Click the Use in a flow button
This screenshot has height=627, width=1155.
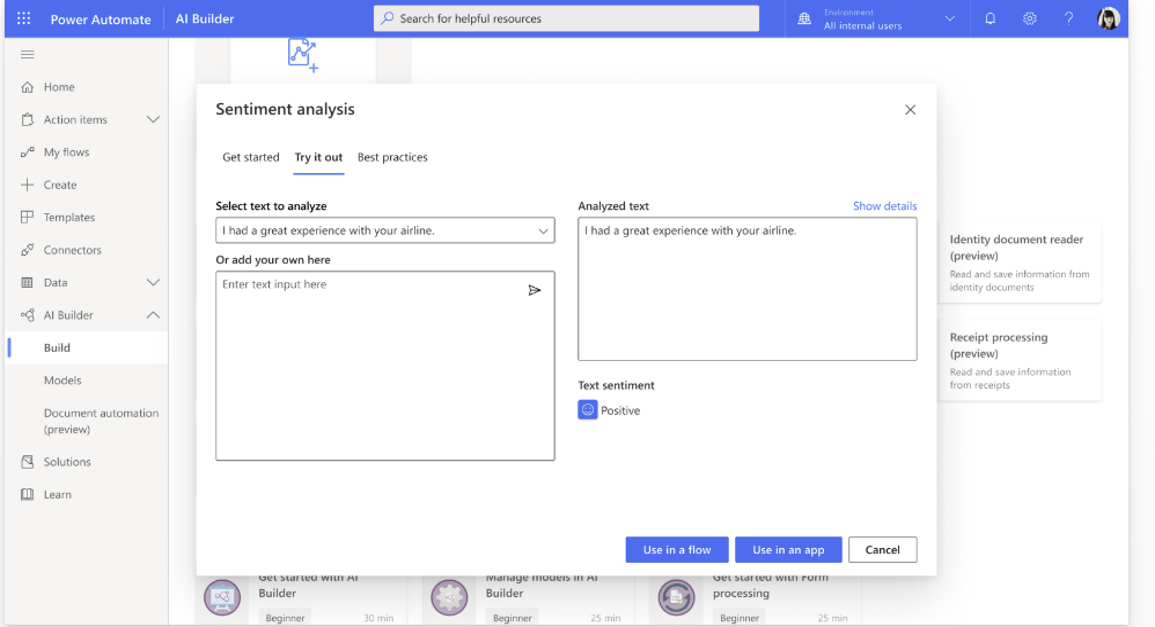tap(677, 550)
